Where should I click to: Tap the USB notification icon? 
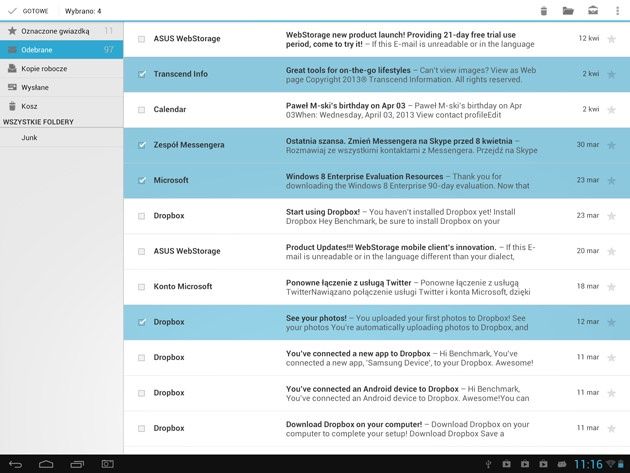(488, 465)
